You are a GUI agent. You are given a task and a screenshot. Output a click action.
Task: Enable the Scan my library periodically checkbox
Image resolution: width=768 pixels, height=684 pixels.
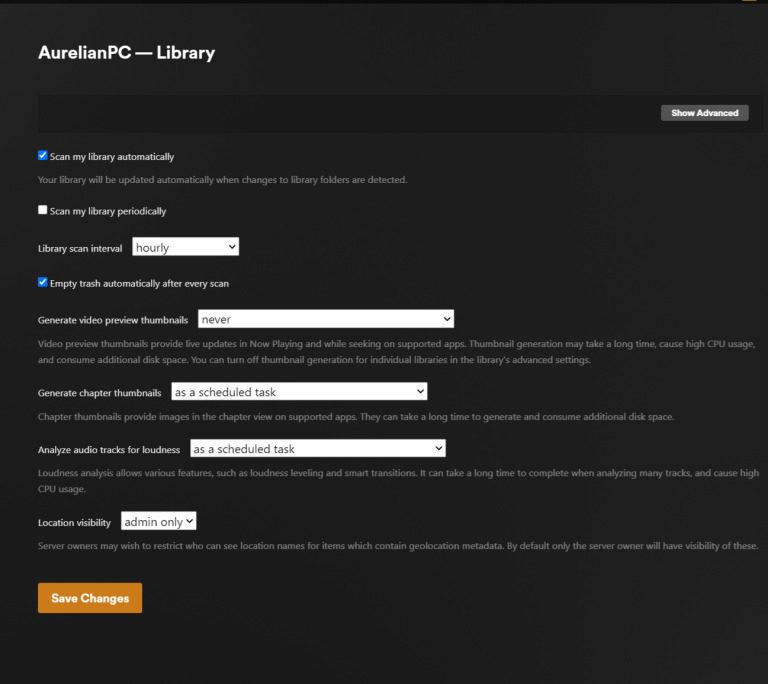click(x=43, y=210)
